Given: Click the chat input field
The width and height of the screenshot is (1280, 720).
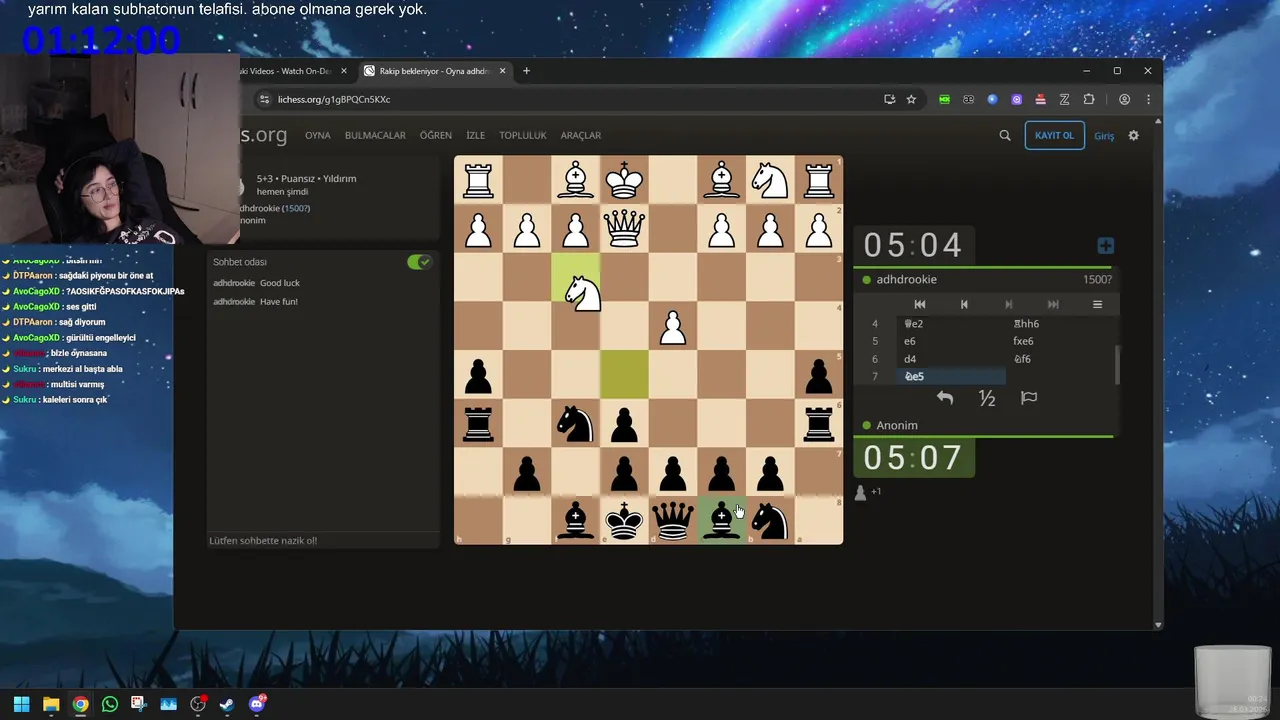Looking at the screenshot, I should pyautogui.click(x=322, y=540).
